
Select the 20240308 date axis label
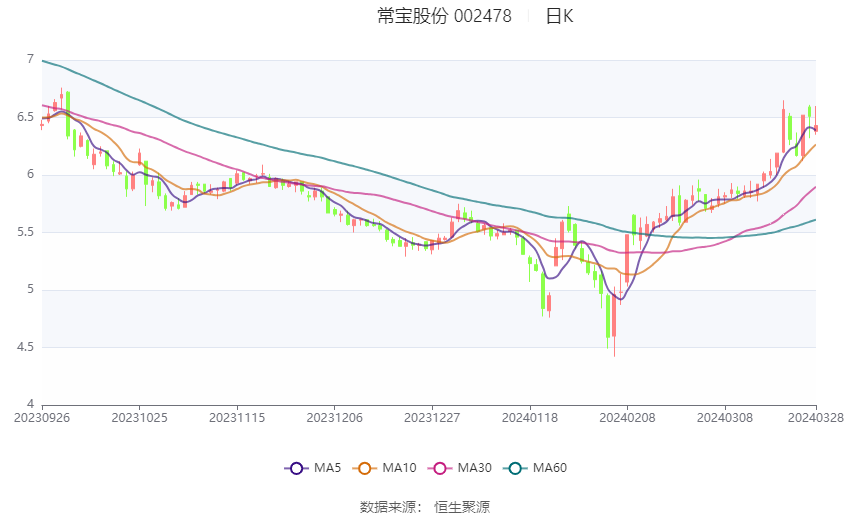[x=725, y=418]
